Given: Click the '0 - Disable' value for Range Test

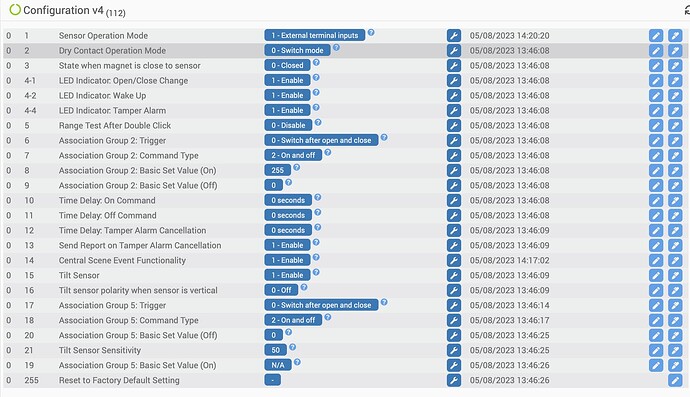Looking at the screenshot, I should point(288,125).
